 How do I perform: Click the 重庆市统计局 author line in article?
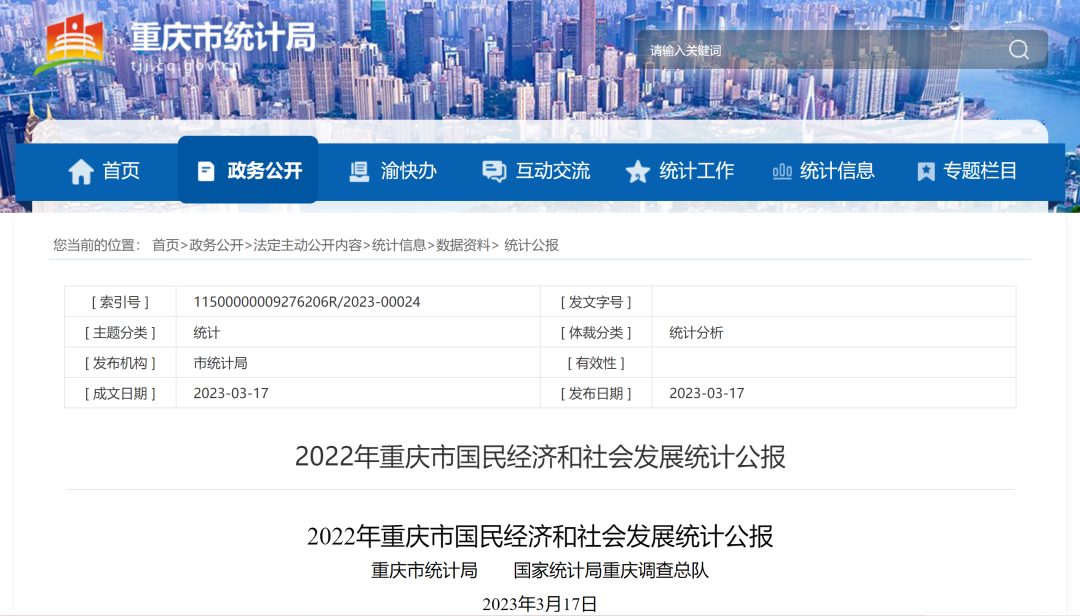click(424, 571)
